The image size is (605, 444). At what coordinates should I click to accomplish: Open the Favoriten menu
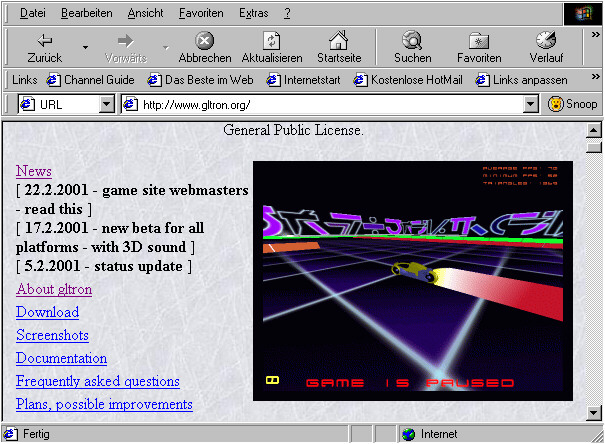tap(201, 13)
